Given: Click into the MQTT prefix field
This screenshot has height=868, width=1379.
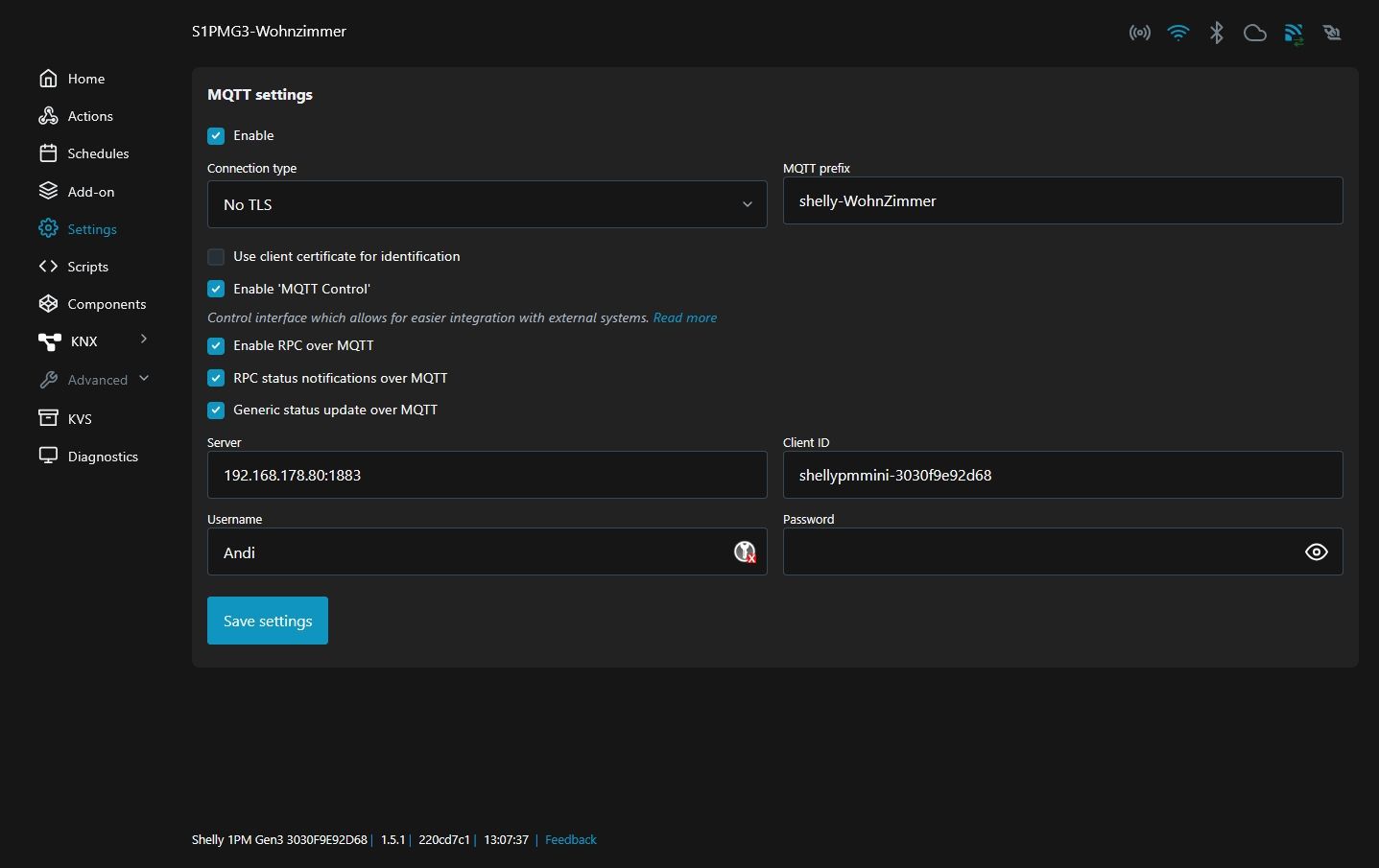Looking at the screenshot, I should (x=1062, y=201).
